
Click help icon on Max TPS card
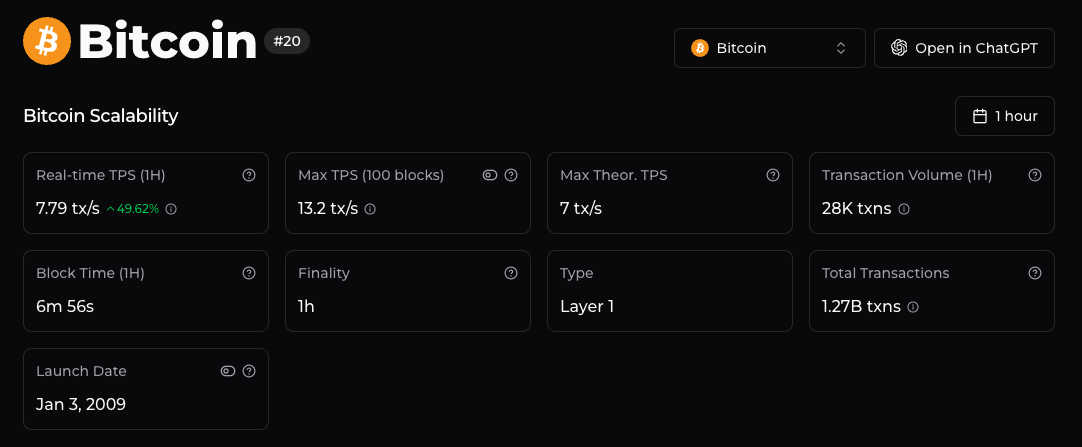coord(511,175)
